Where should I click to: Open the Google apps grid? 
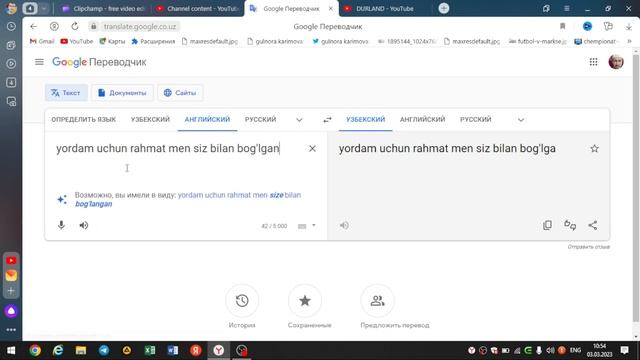pos(593,62)
